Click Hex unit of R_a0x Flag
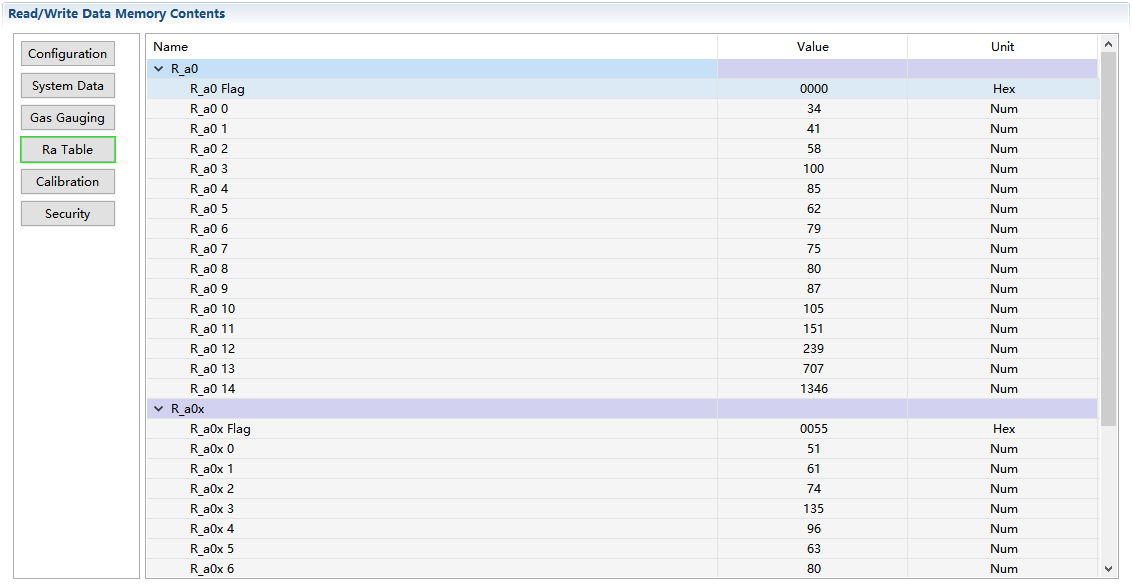The height and width of the screenshot is (588, 1132). [1003, 429]
